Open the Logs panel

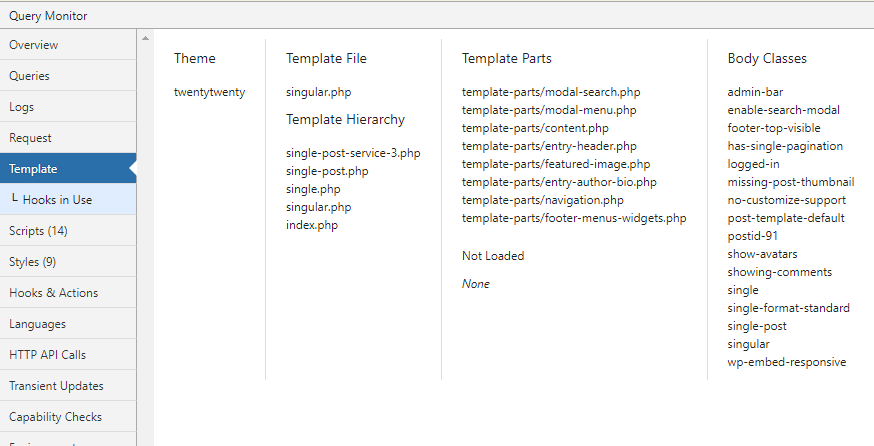(x=68, y=107)
